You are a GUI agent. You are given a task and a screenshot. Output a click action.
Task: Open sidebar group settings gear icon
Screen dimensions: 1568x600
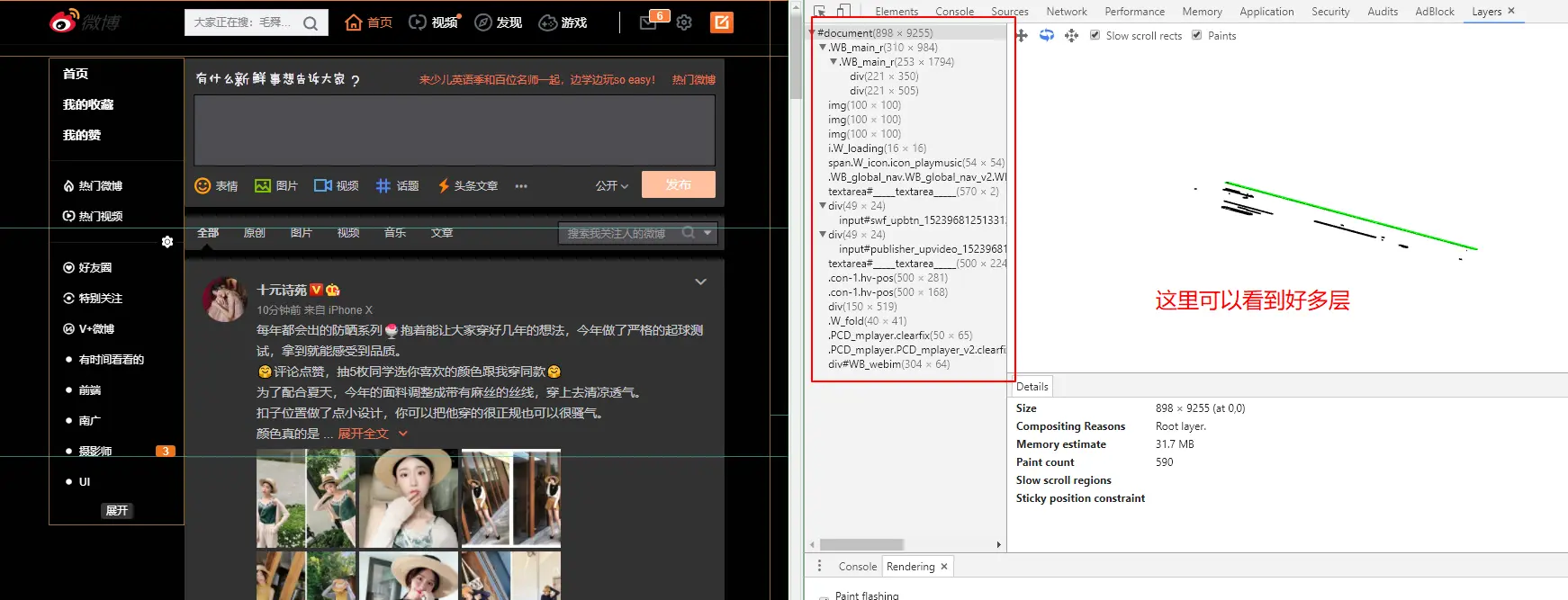(x=167, y=241)
